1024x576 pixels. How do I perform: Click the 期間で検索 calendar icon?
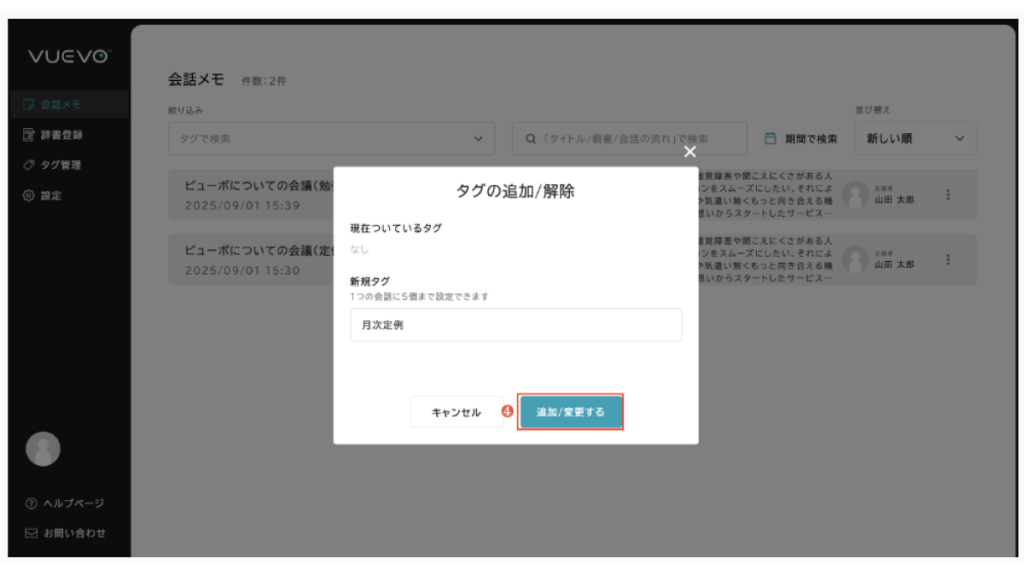(x=771, y=139)
